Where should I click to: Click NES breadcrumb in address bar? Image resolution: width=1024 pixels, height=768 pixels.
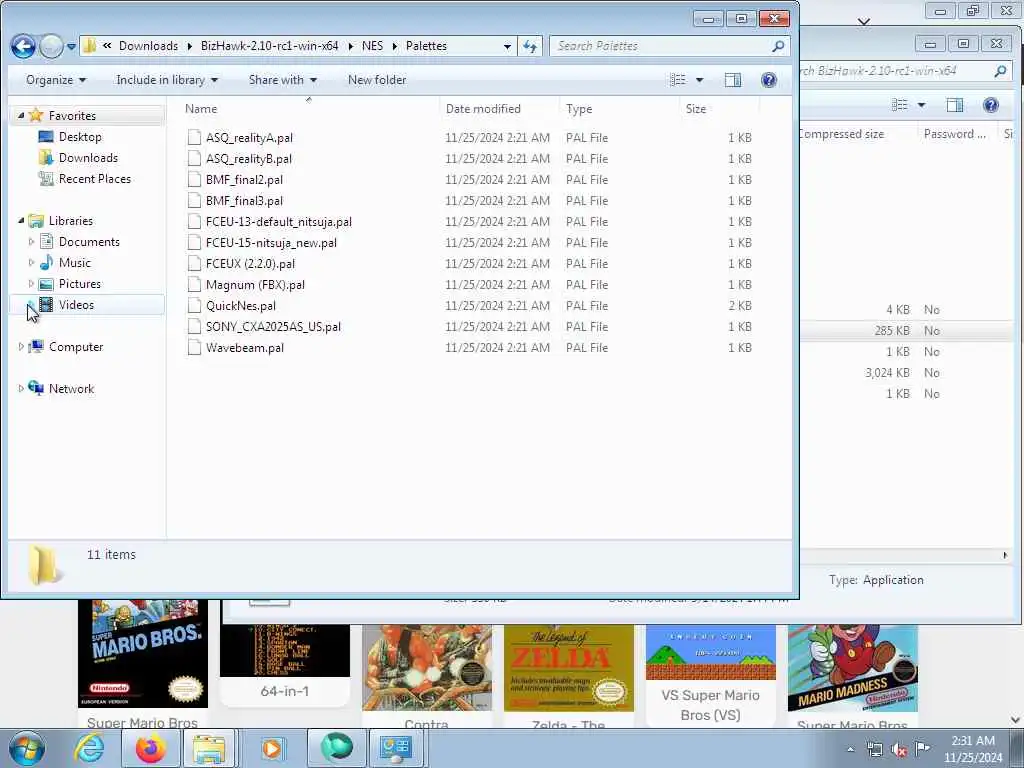point(372,46)
